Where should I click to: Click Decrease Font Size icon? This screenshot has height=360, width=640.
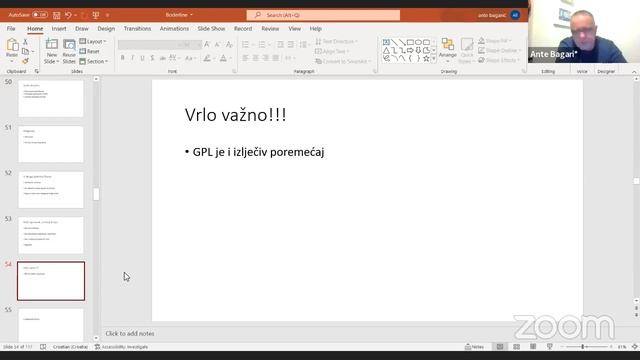[218, 44]
